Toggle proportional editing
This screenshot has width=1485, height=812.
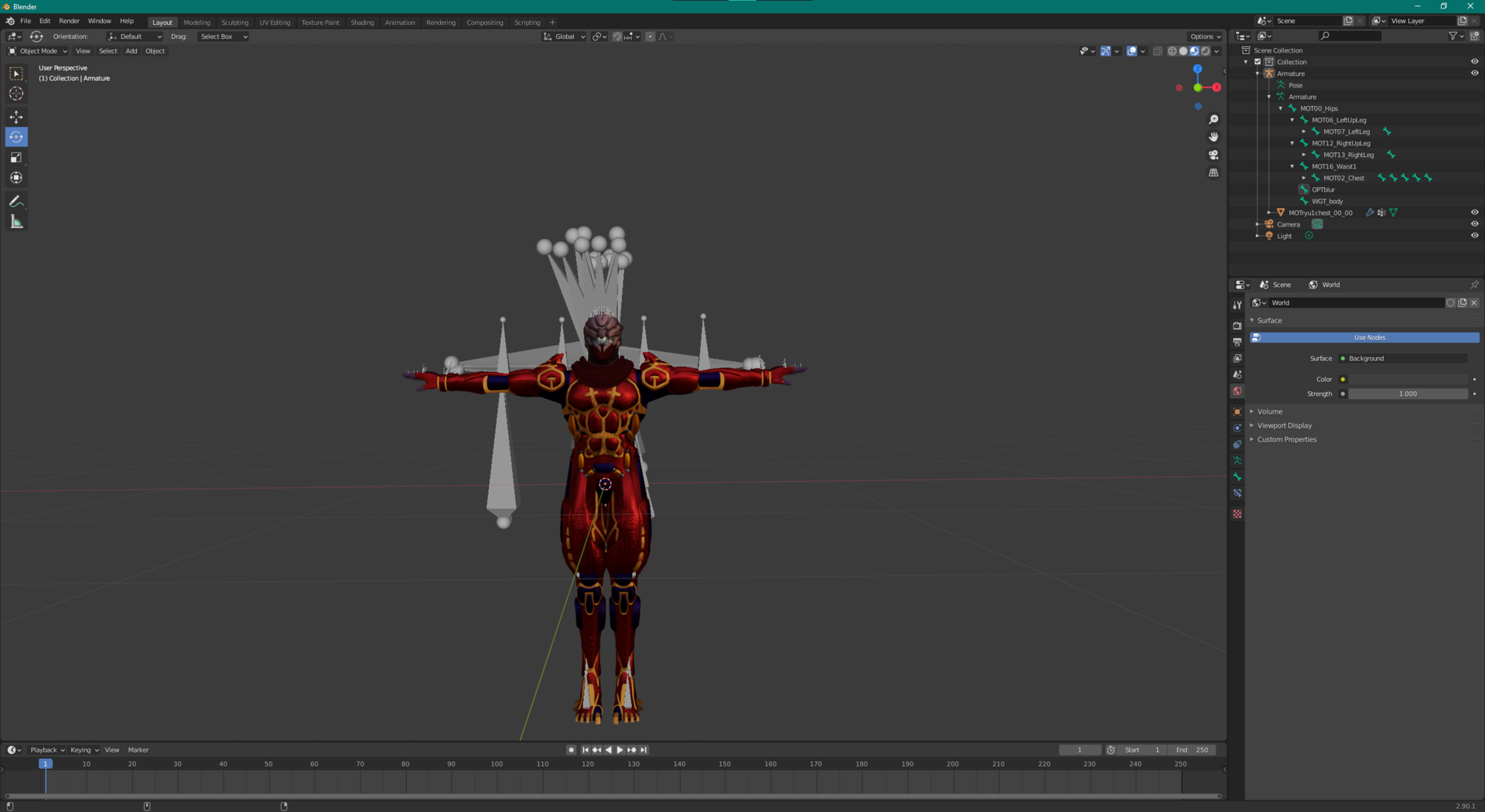[650, 36]
